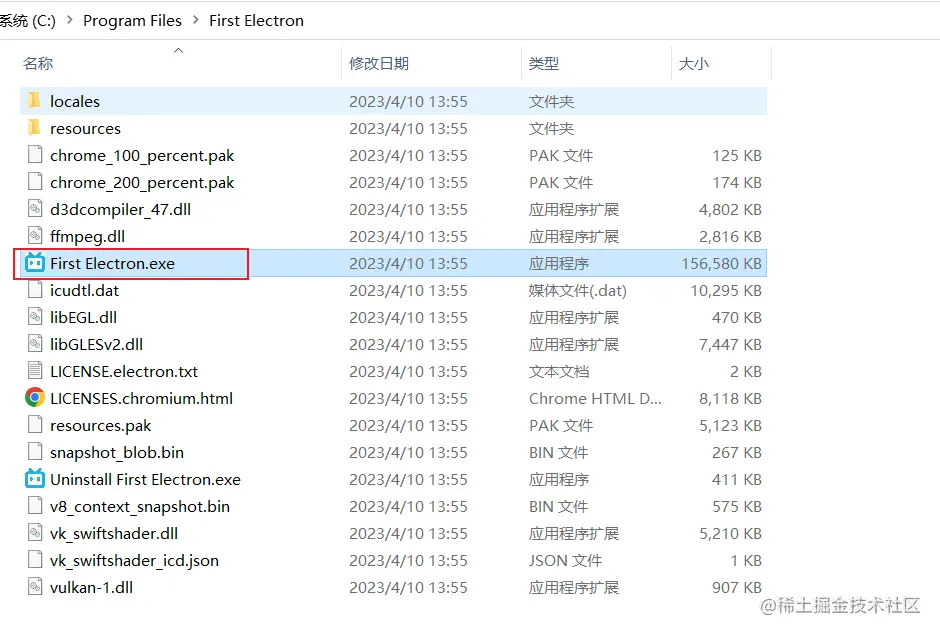
Task: Select file name Uninstall First Electron.exe
Action: [145, 479]
